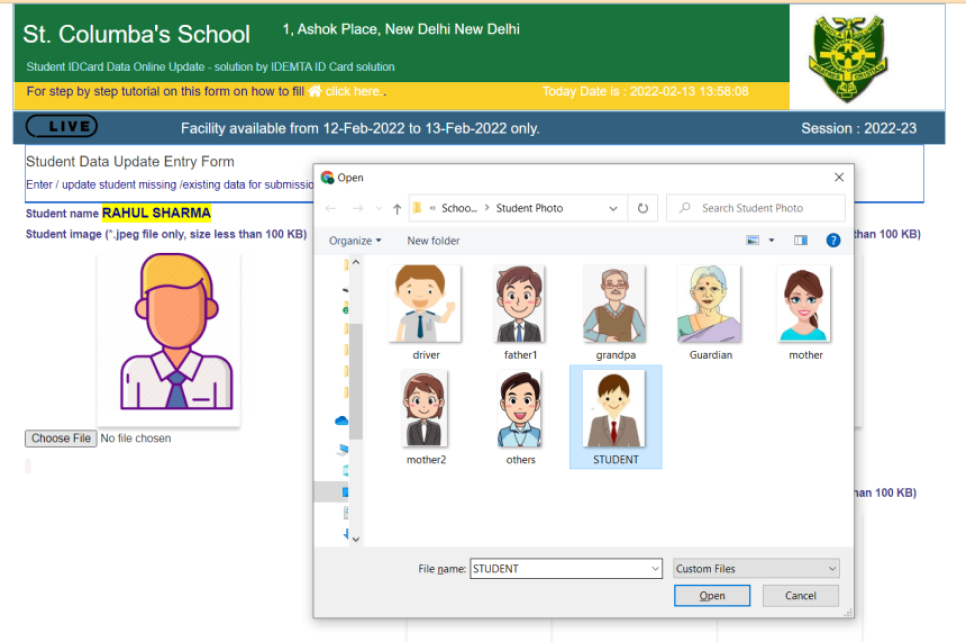This screenshot has width=966, height=642.
Task: Toggle the preview pane icon
Action: point(800,241)
